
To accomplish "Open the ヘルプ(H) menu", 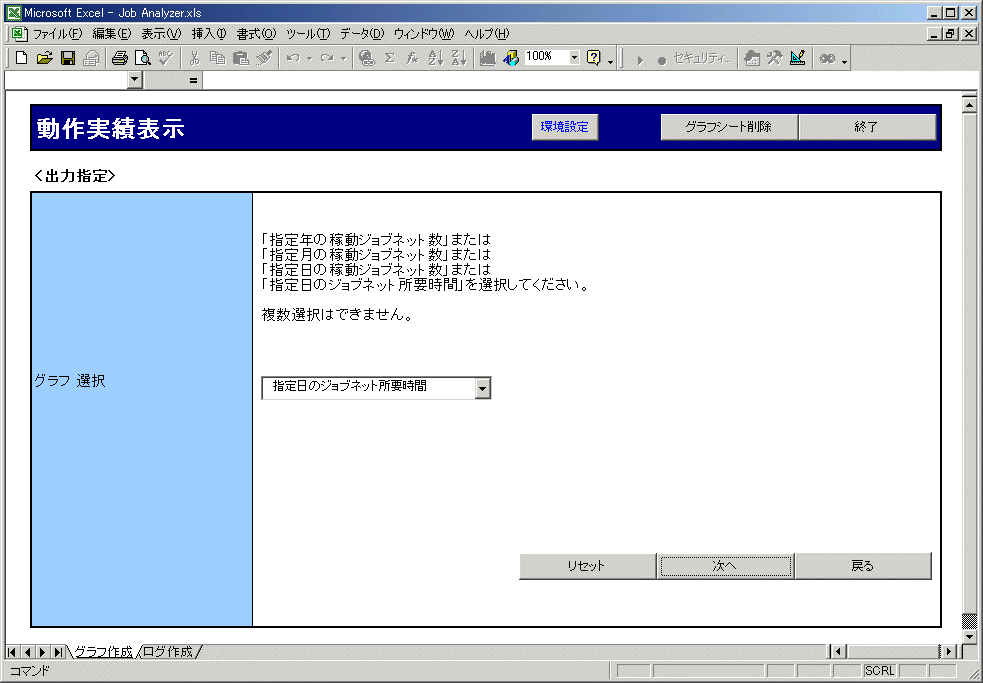I will (x=486, y=34).
